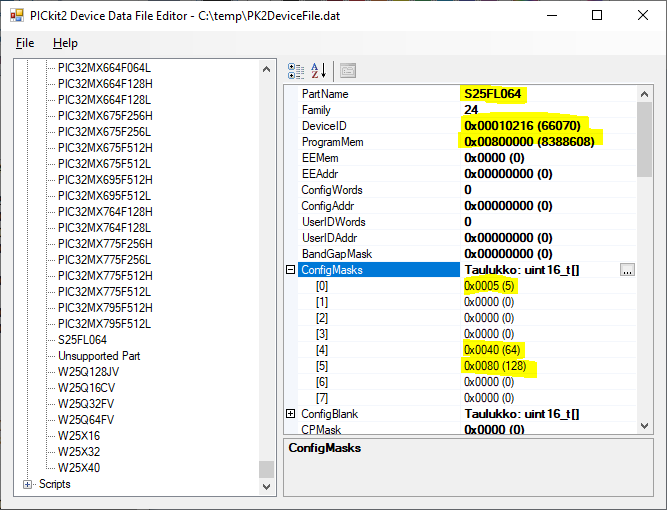This screenshot has width=667, height=510.
Task: Open the Help menu
Action: coord(65,43)
